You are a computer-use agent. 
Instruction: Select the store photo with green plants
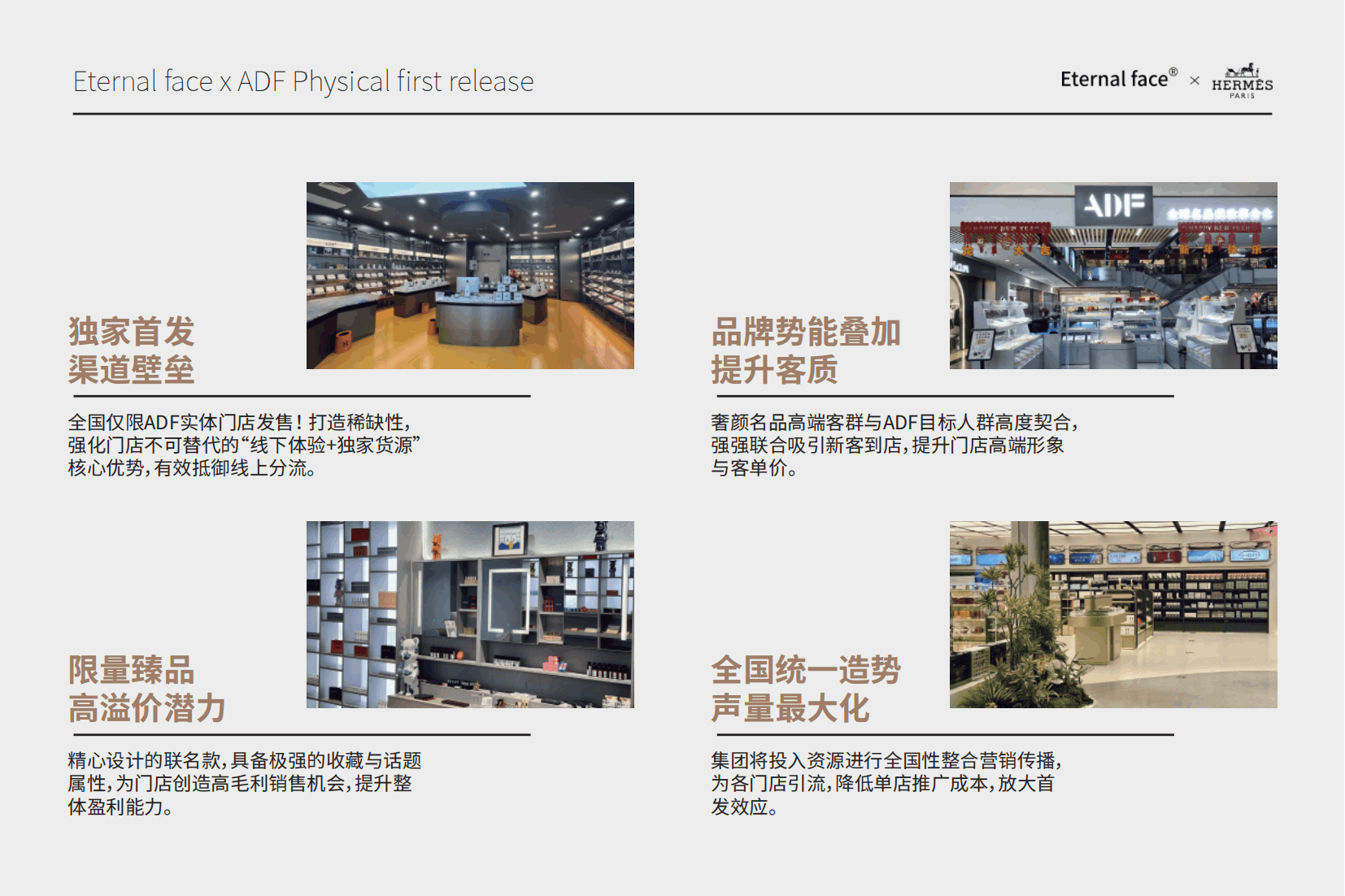click(1113, 614)
